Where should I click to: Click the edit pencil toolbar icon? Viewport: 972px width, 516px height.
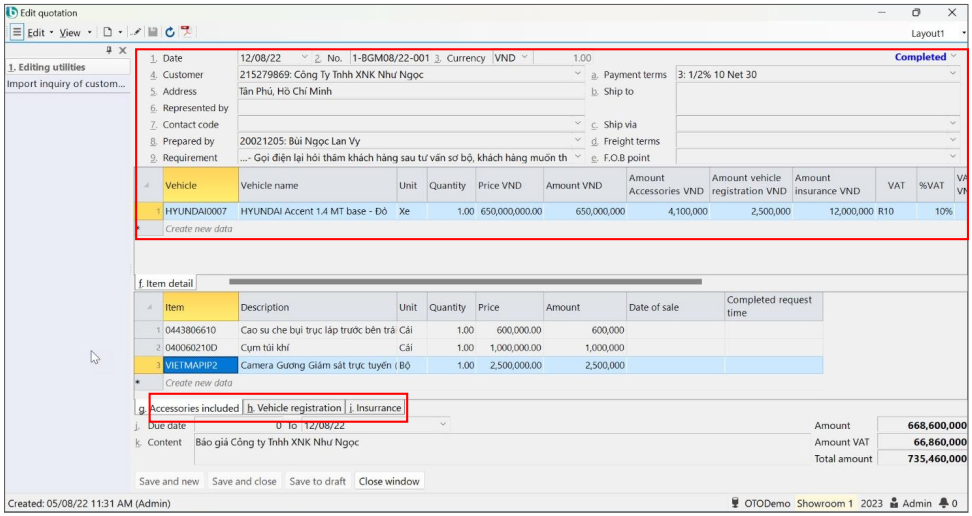[137, 32]
